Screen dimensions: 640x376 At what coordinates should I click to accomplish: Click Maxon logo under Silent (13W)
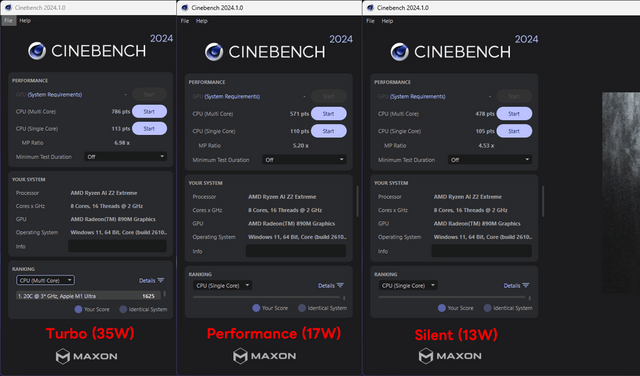pos(450,356)
